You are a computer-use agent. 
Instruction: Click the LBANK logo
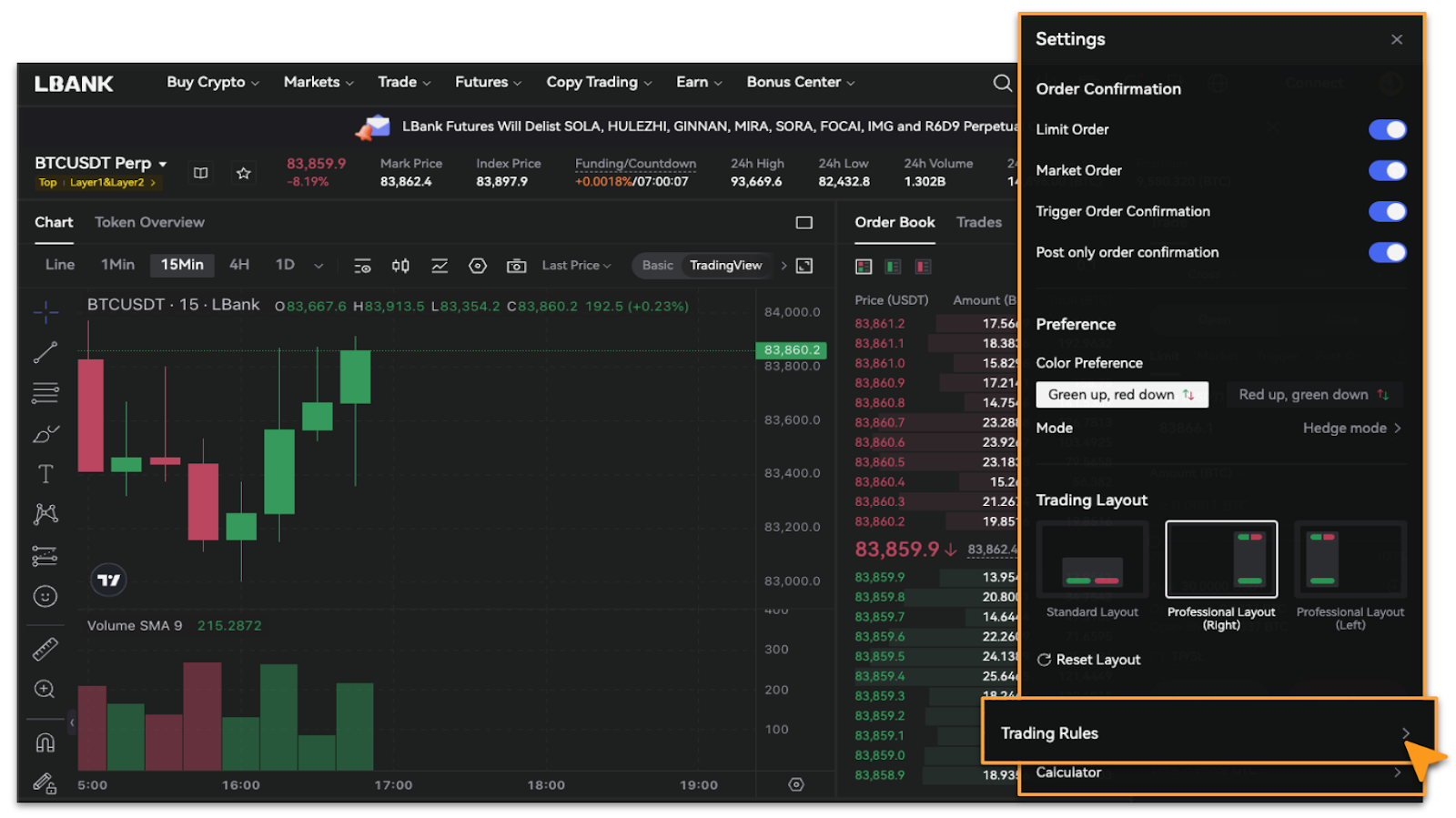pyautogui.click(x=74, y=85)
